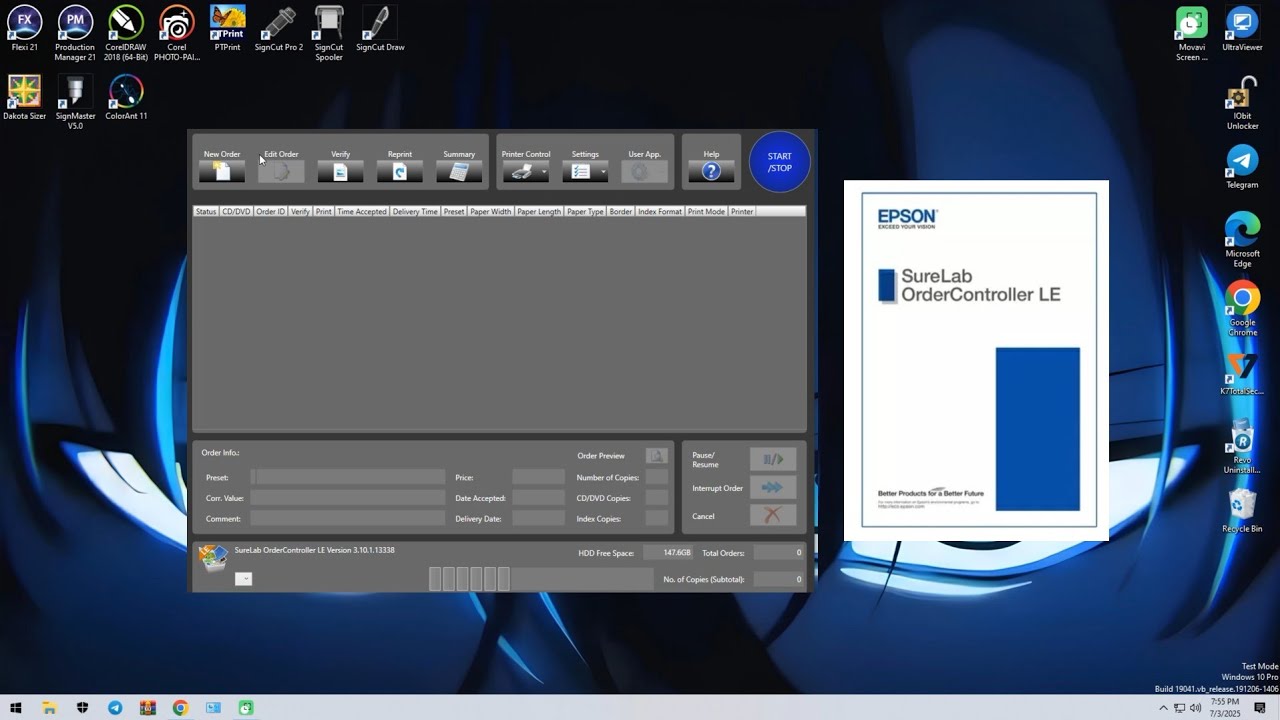Toggle the blue START/STOP button

click(x=779, y=162)
